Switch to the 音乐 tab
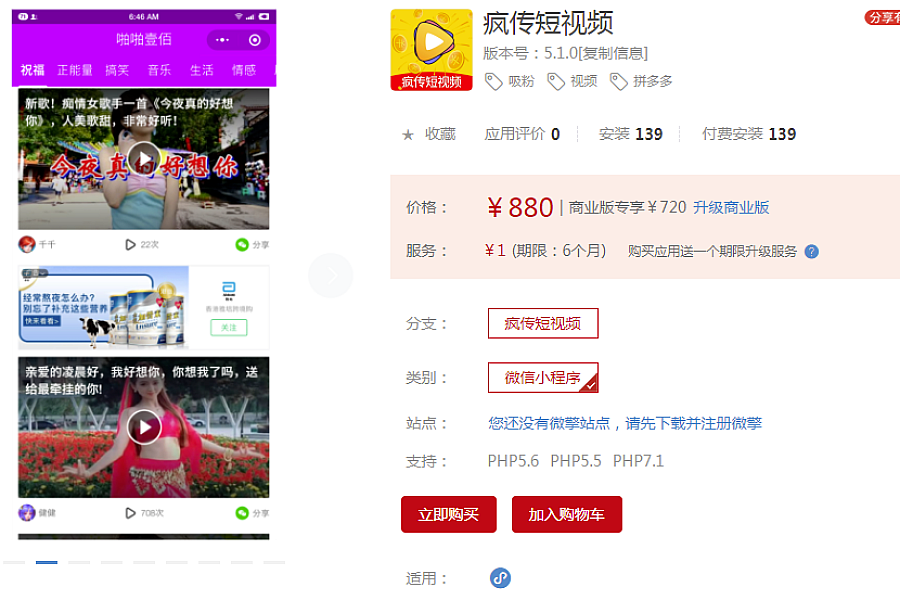Image resolution: width=900 pixels, height=600 pixels. [x=159, y=70]
